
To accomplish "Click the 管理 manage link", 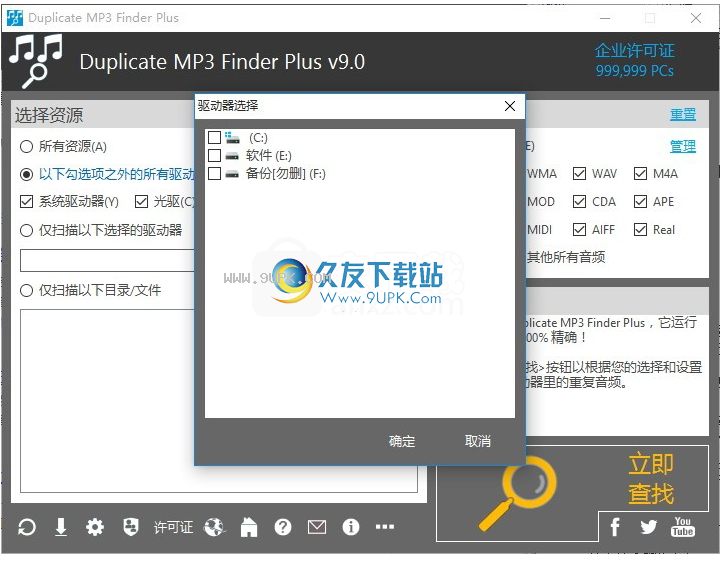I will [x=683, y=146].
